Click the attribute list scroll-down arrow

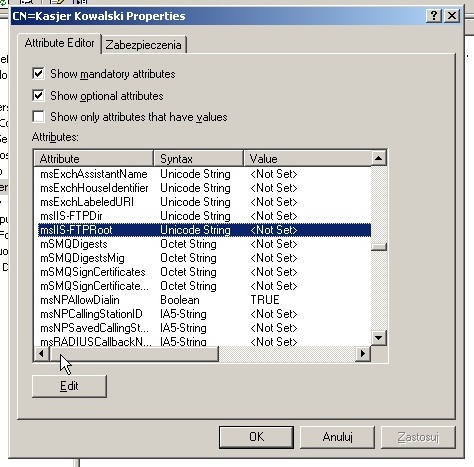(x=379, y=338)
